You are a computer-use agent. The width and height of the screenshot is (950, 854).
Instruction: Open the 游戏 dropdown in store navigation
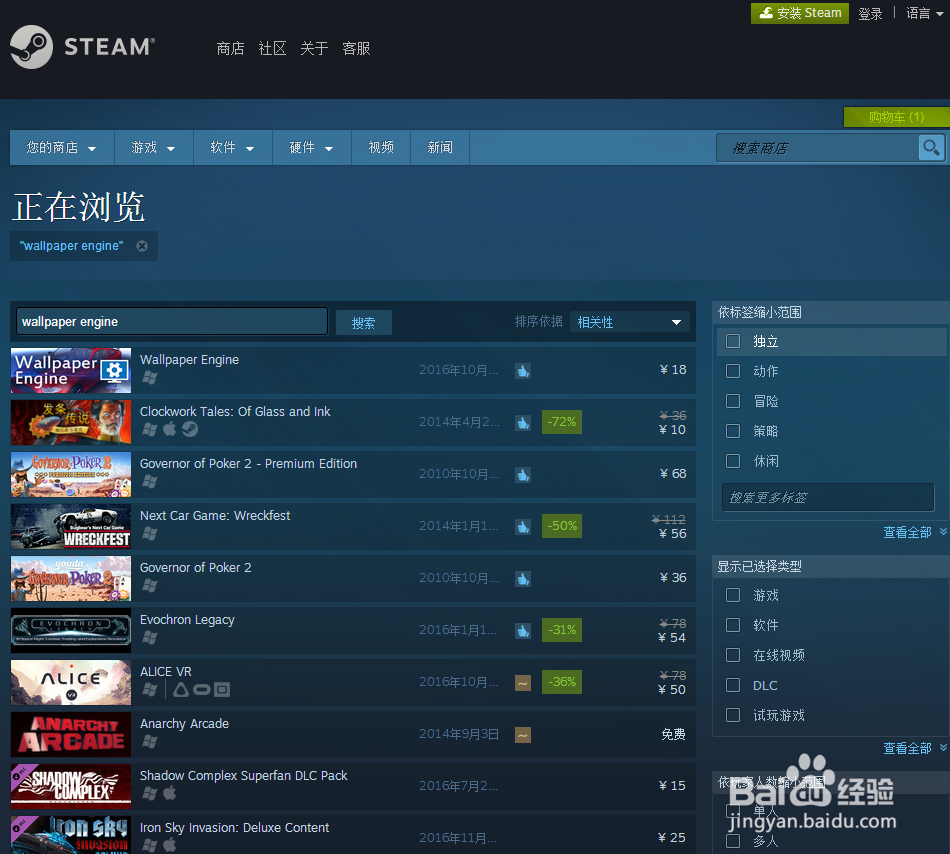pyautogui.click(x=153, y=148)
